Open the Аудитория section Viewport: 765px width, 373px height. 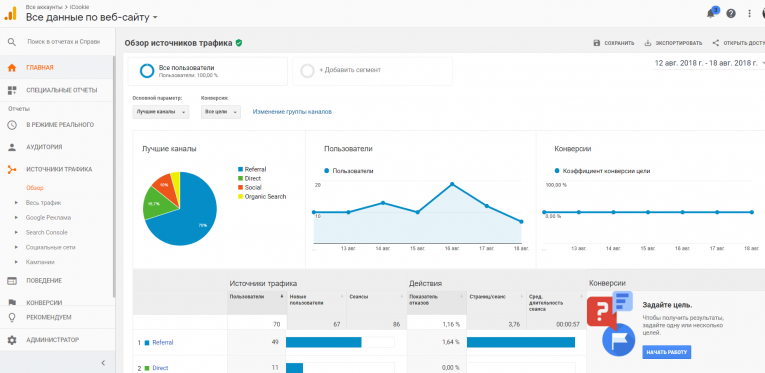click(44, 147)
